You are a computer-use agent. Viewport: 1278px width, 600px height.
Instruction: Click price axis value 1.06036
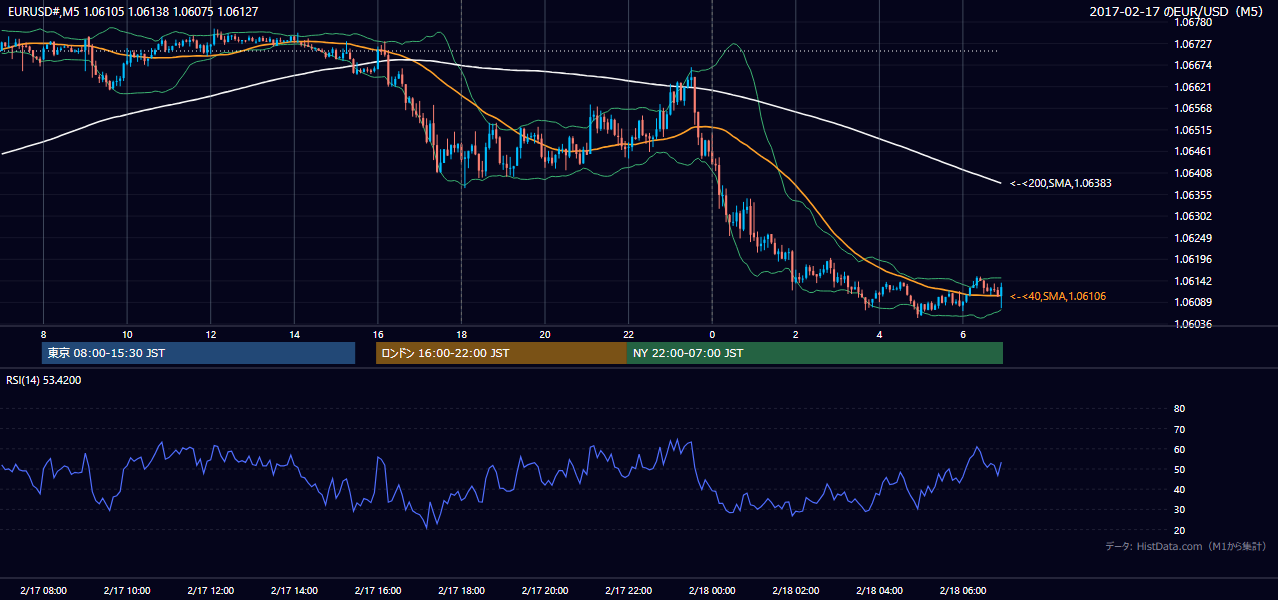[1192, 324]
